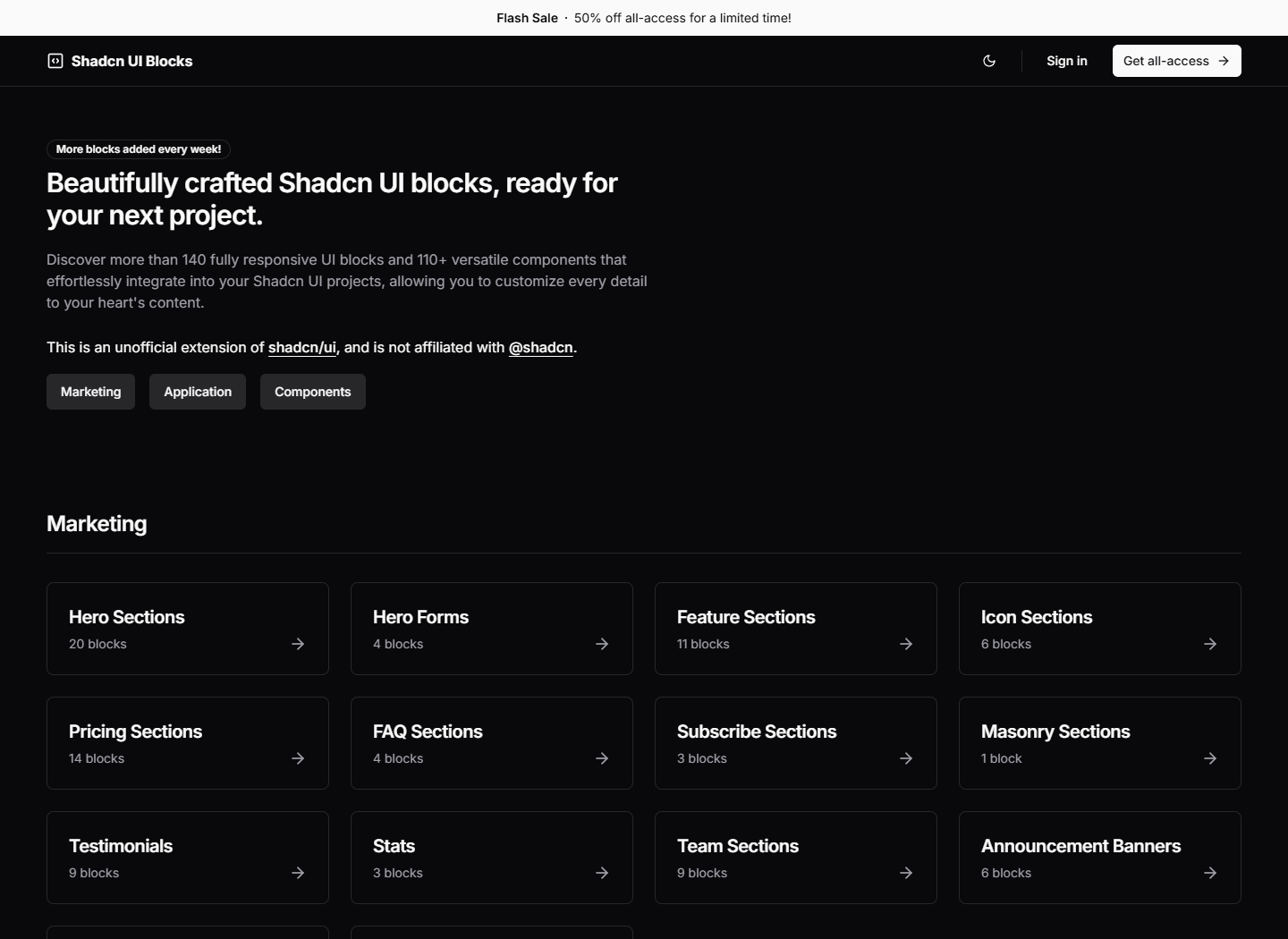Click arrow icon on Feature Sections card
The image size is (1288, 939).
pyautogui.click(x=906, y=644)
